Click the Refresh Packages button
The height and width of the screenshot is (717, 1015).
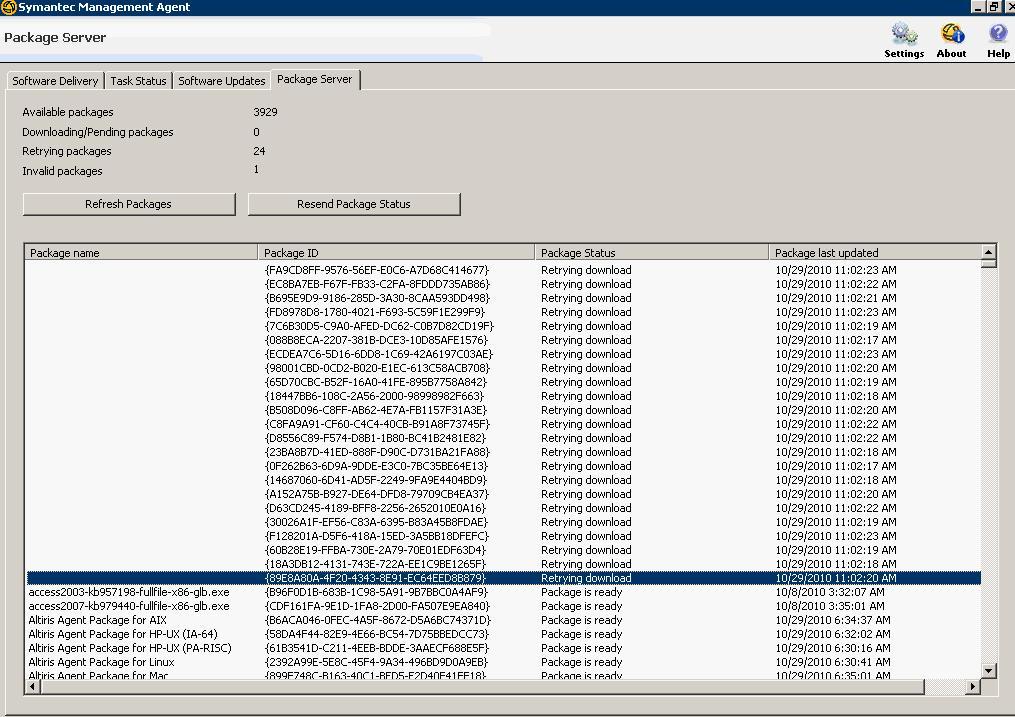129,204
